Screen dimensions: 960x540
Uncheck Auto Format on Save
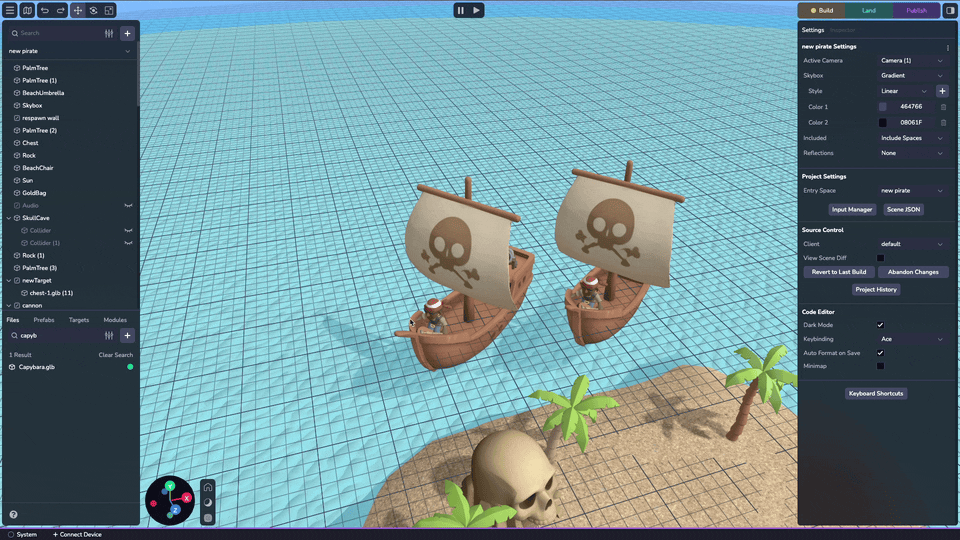[x=880, y=353]
